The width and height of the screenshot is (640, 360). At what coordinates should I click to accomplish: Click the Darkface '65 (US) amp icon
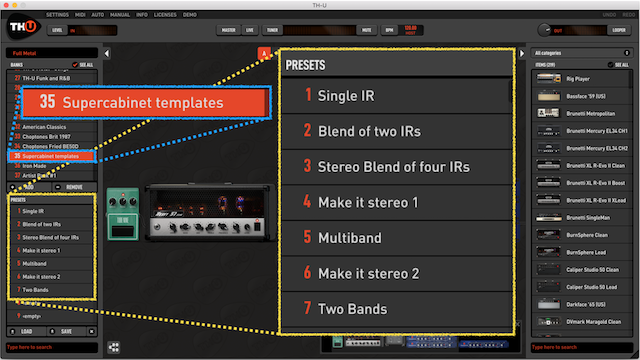549,304
